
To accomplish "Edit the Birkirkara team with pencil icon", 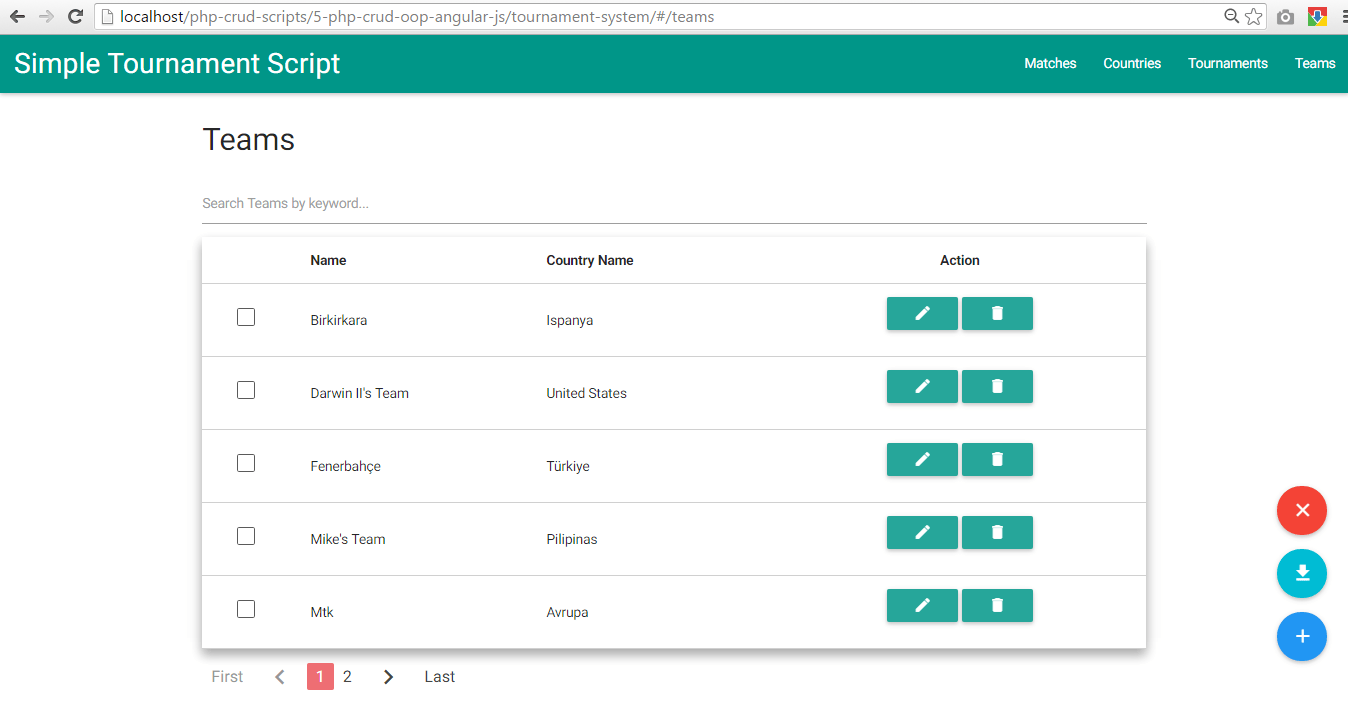I will coord(922,313).
